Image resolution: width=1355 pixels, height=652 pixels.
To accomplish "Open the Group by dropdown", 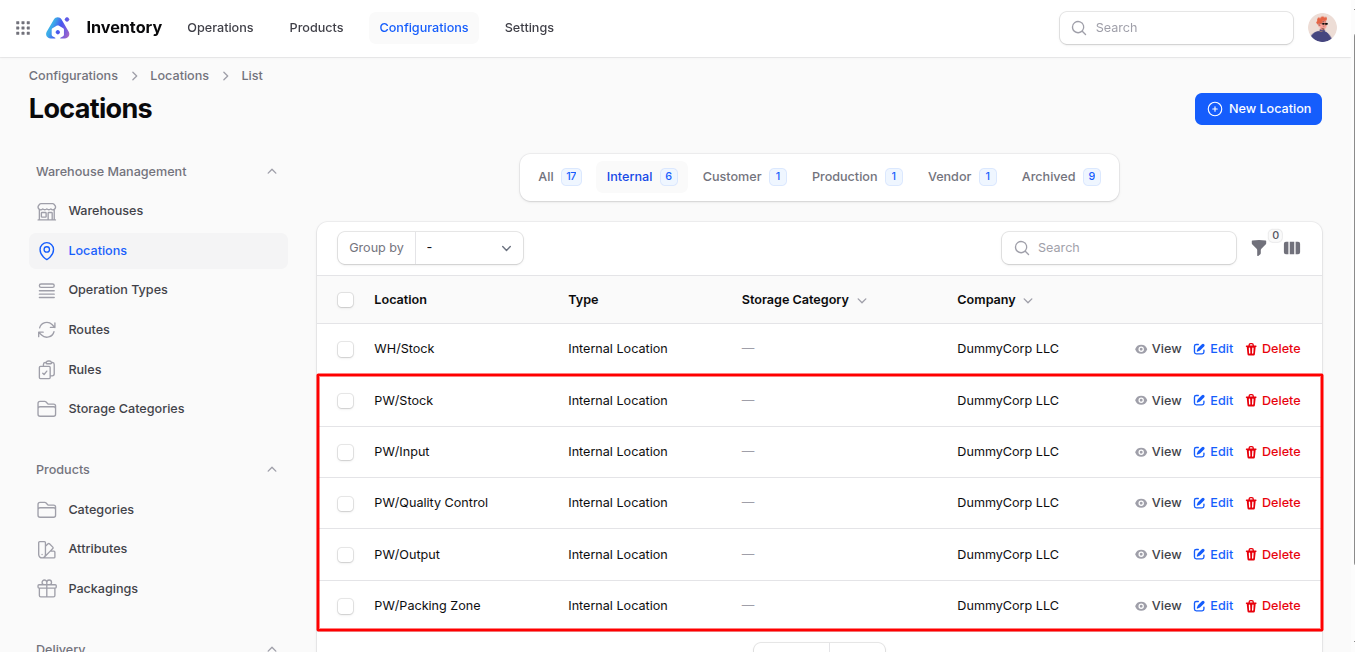I will click(x=469, y=248).
